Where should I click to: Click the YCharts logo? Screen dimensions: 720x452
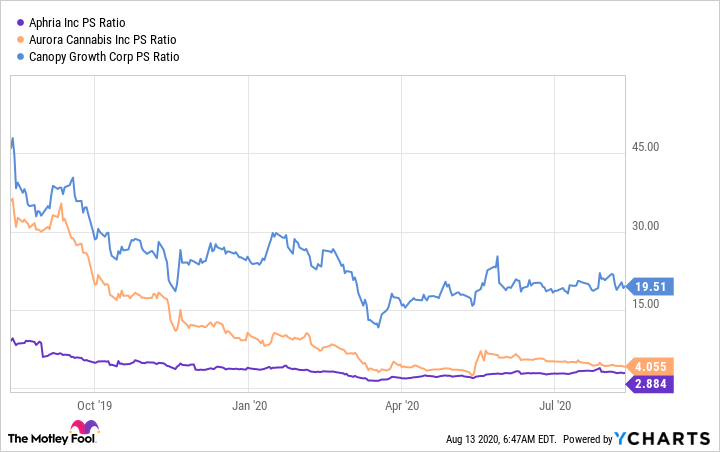pos(671,437)
